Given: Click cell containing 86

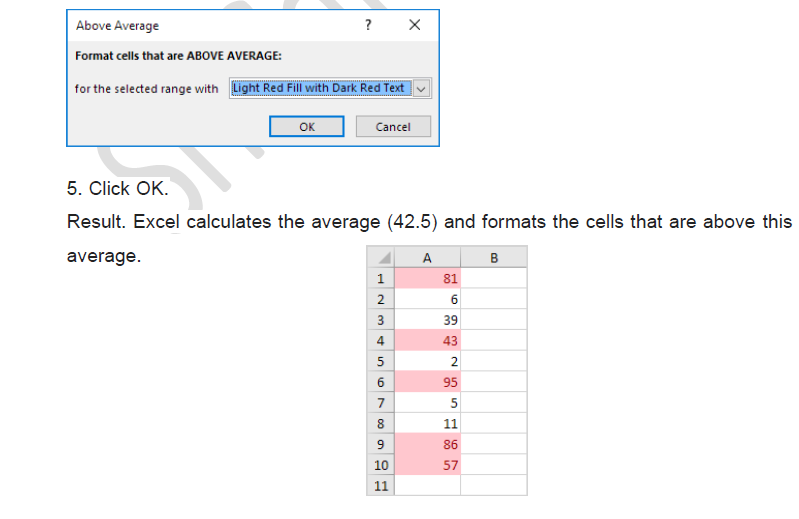Looking at the screenshot, I should (427, 444).
